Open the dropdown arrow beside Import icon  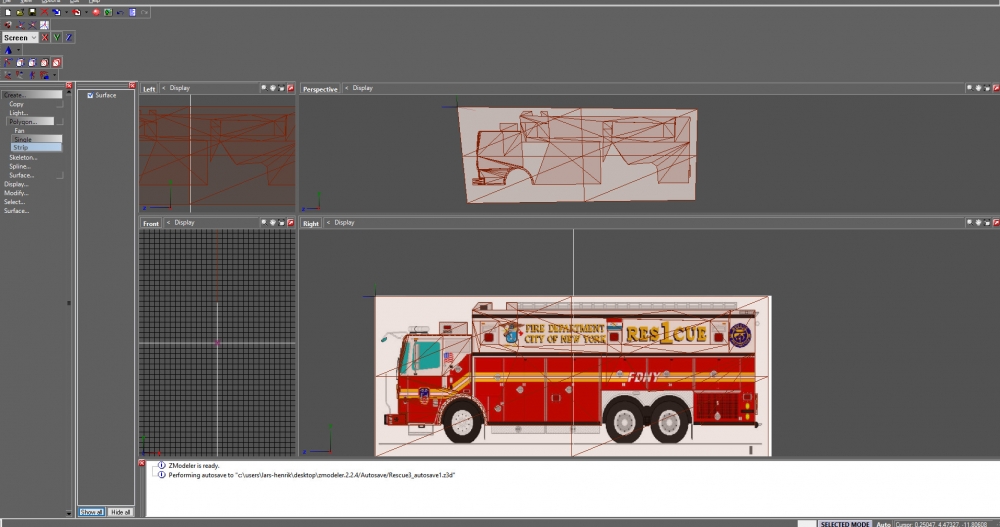coord(66,12)
